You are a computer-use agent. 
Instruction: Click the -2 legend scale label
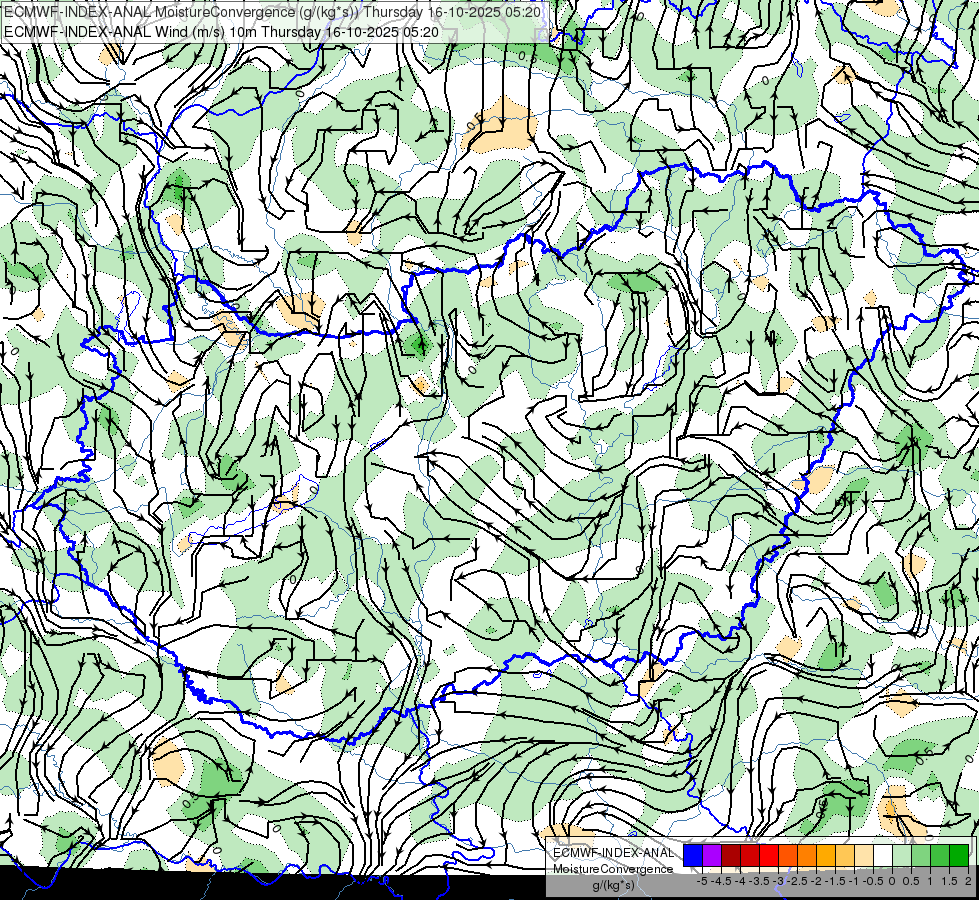817,881
